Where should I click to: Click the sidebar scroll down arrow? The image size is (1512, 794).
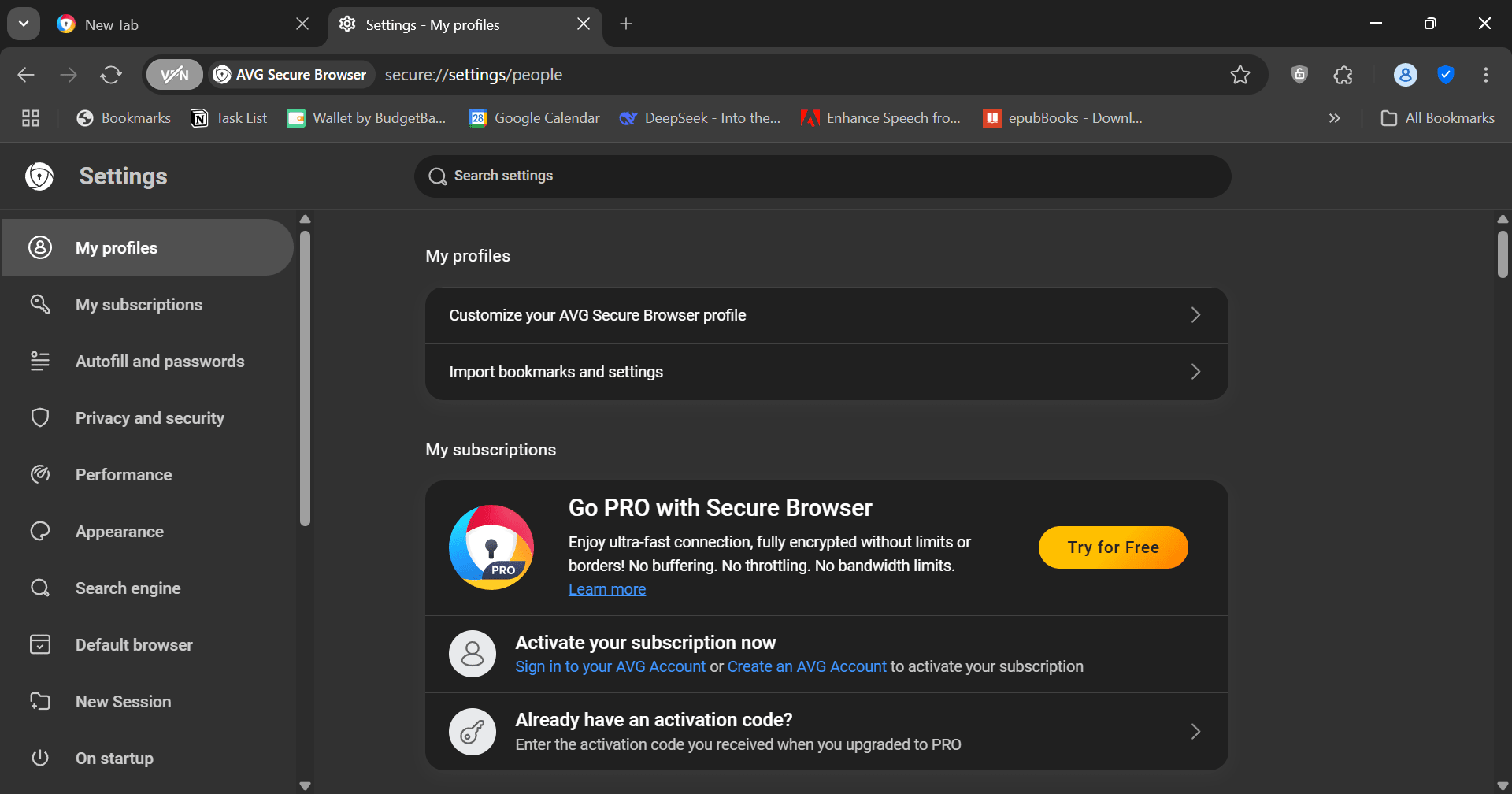tap(306, 785)
